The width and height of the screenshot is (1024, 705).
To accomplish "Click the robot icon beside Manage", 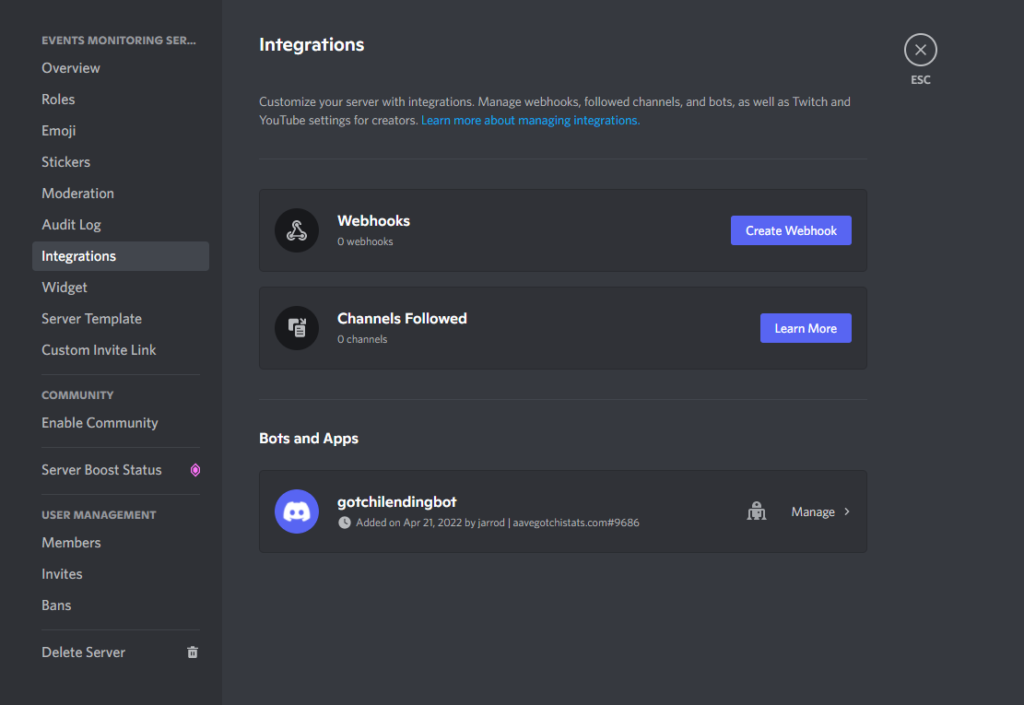I will coord(756,511).
